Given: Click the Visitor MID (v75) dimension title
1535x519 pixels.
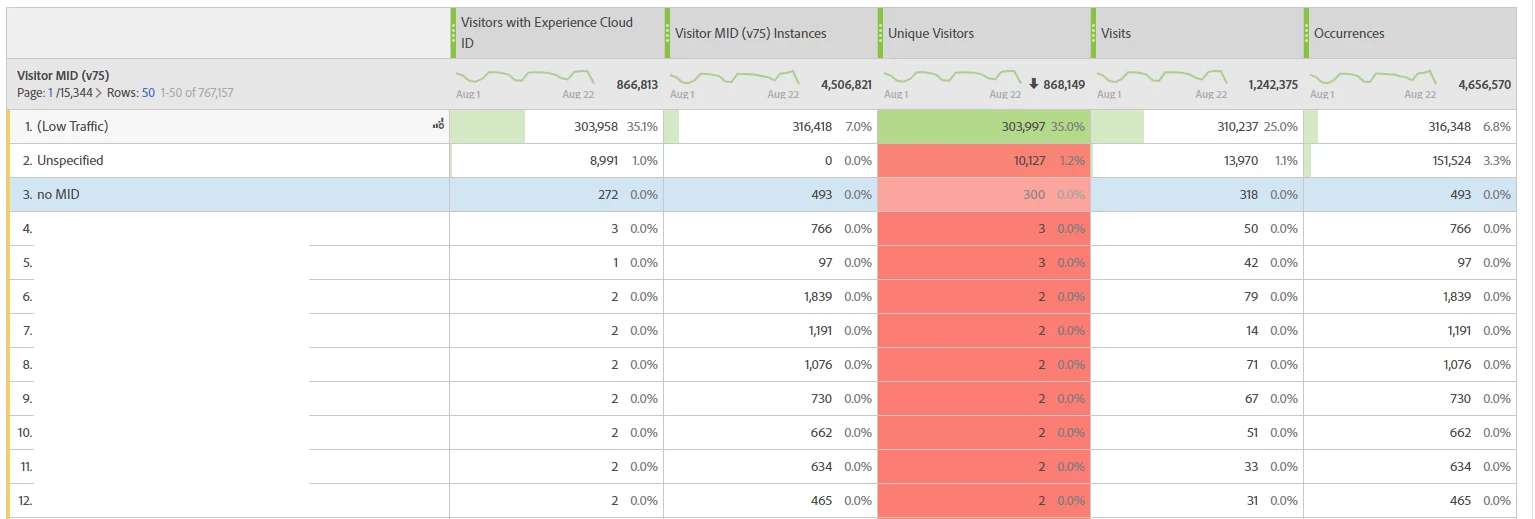Looking at the screenshot, I should 63,75.
